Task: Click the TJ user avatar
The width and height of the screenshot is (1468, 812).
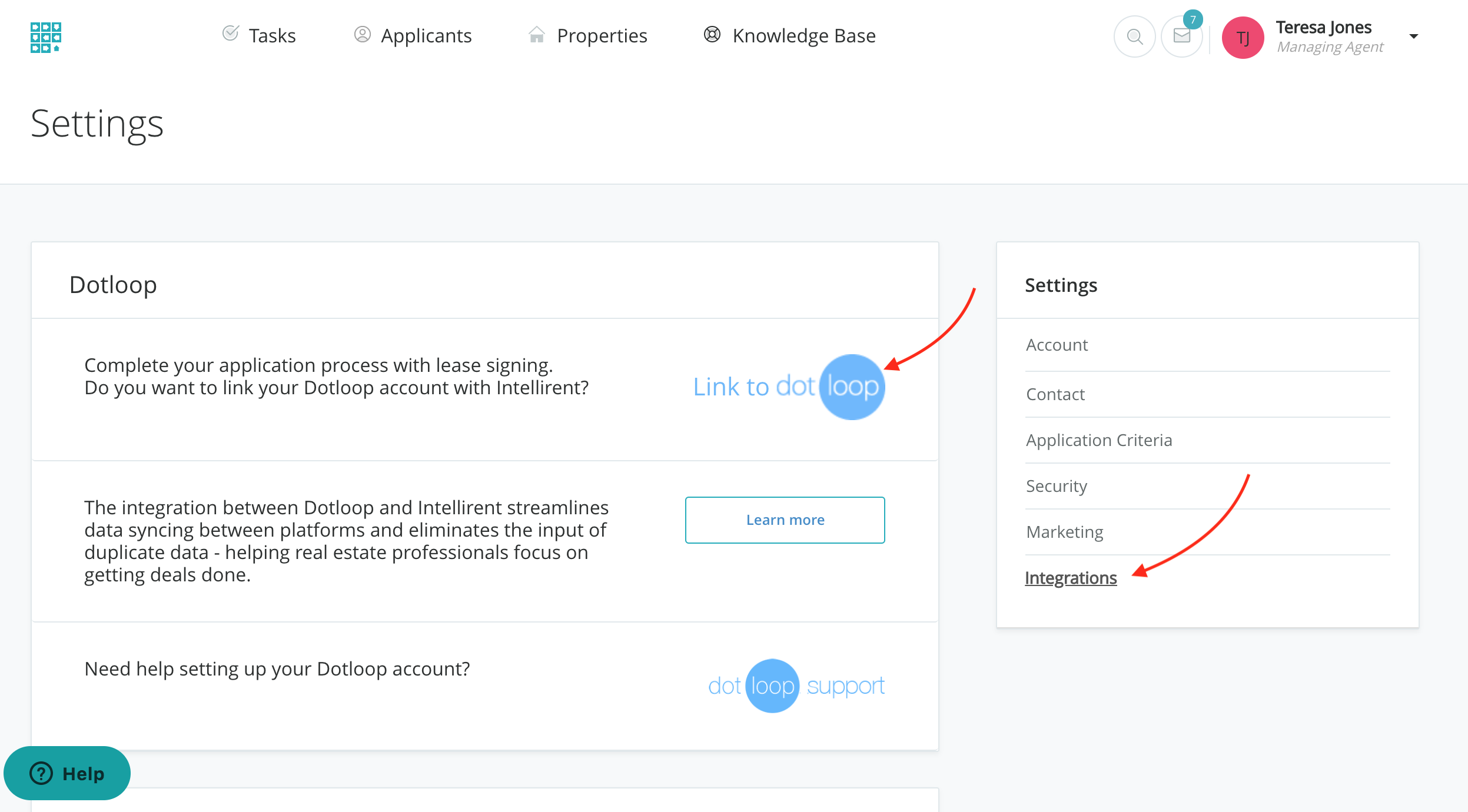Action: click(x=1243, y=38)
